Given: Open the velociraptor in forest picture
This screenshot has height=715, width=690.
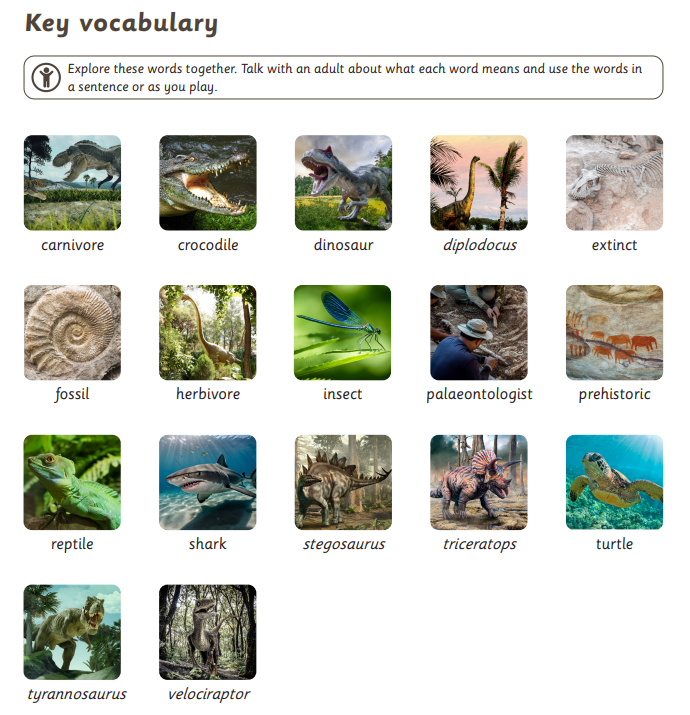Looking at the screenshot, I should coord(208,632).
